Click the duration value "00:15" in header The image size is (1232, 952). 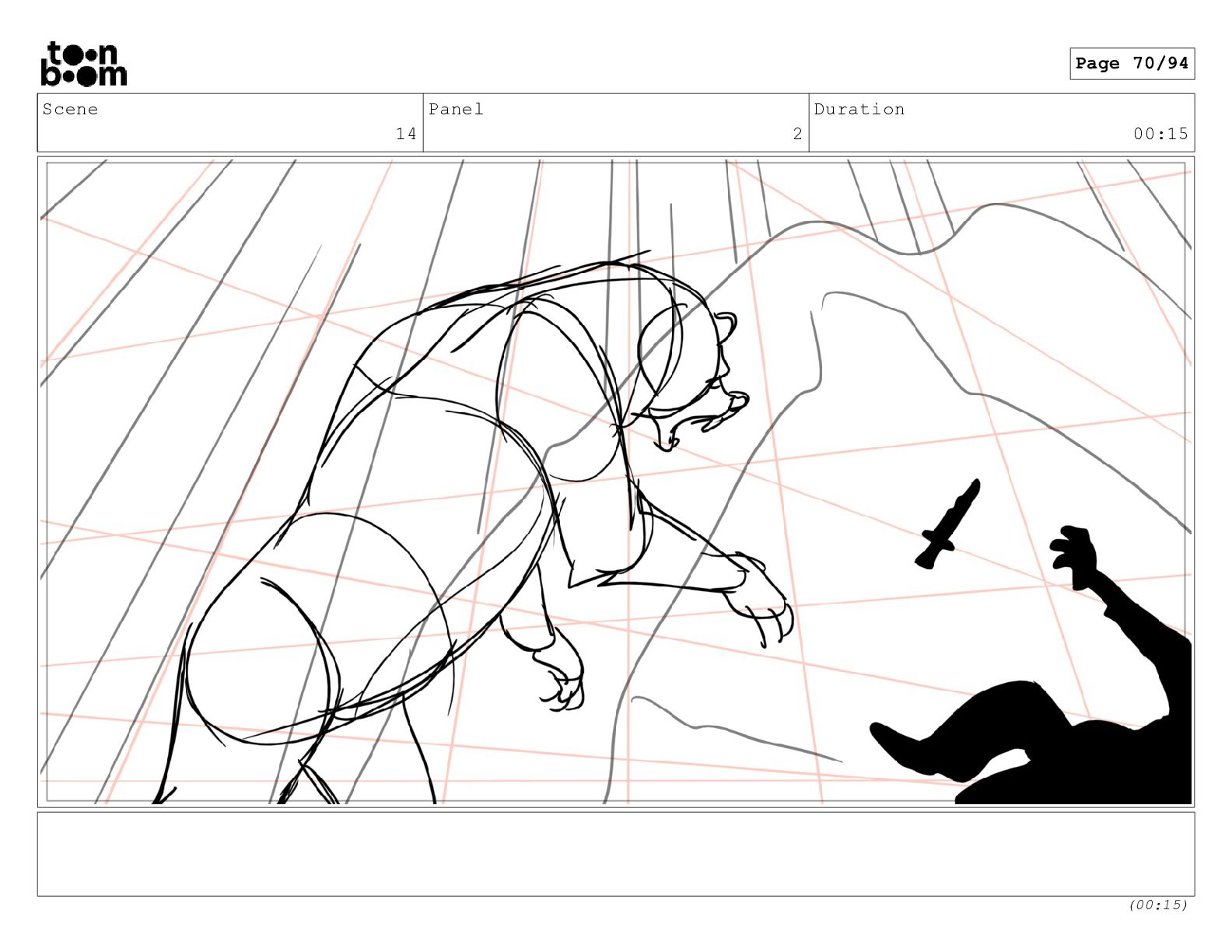point(1160,134)
